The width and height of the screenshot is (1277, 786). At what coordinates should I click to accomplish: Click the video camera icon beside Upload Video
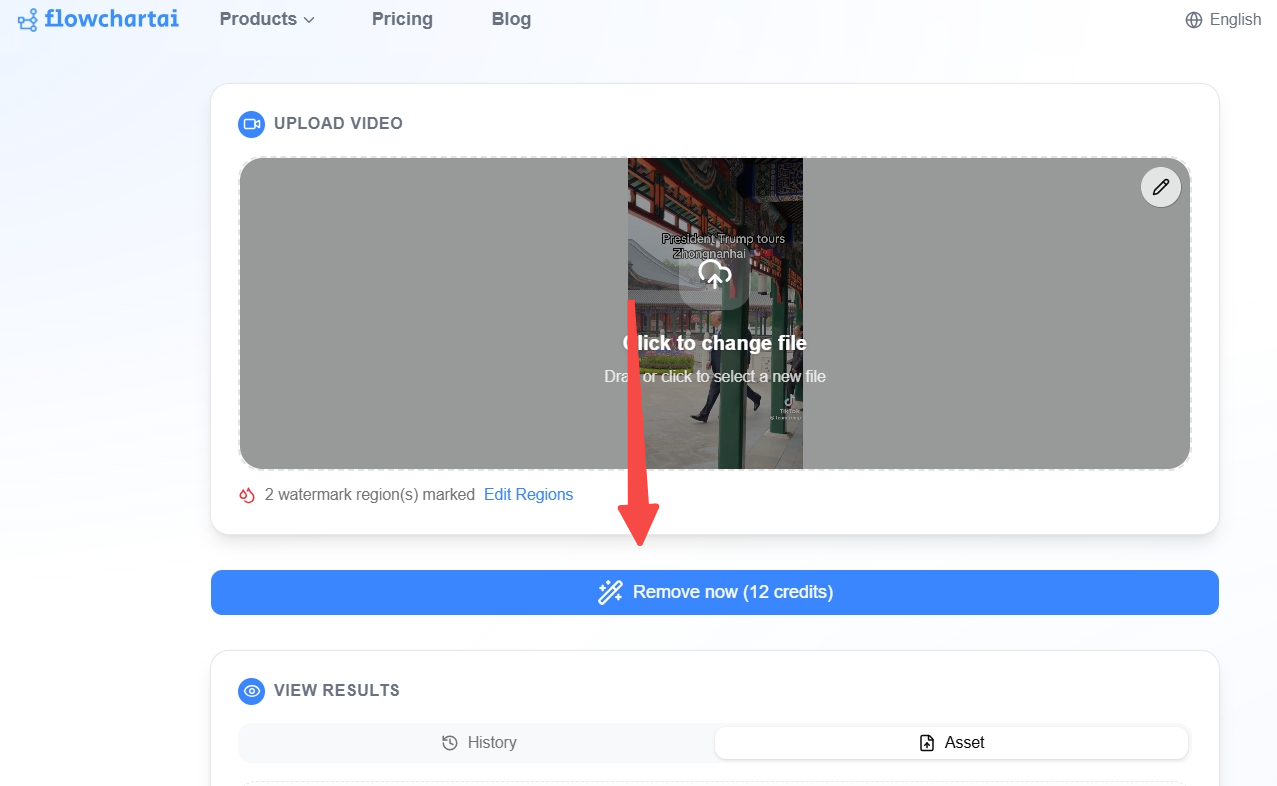coord(252,124)
